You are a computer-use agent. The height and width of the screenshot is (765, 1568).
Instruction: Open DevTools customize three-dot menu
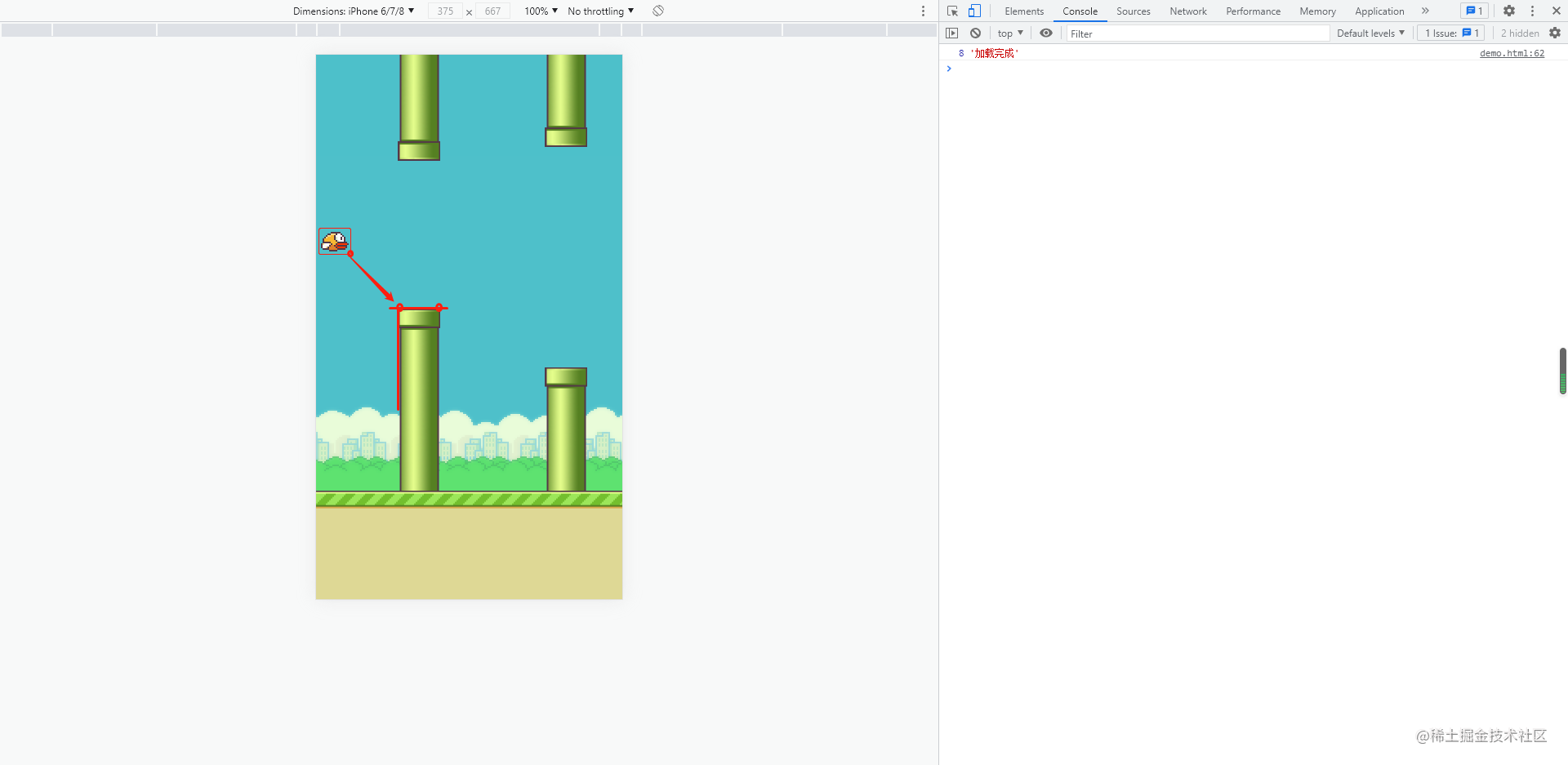pos(1532,11)
